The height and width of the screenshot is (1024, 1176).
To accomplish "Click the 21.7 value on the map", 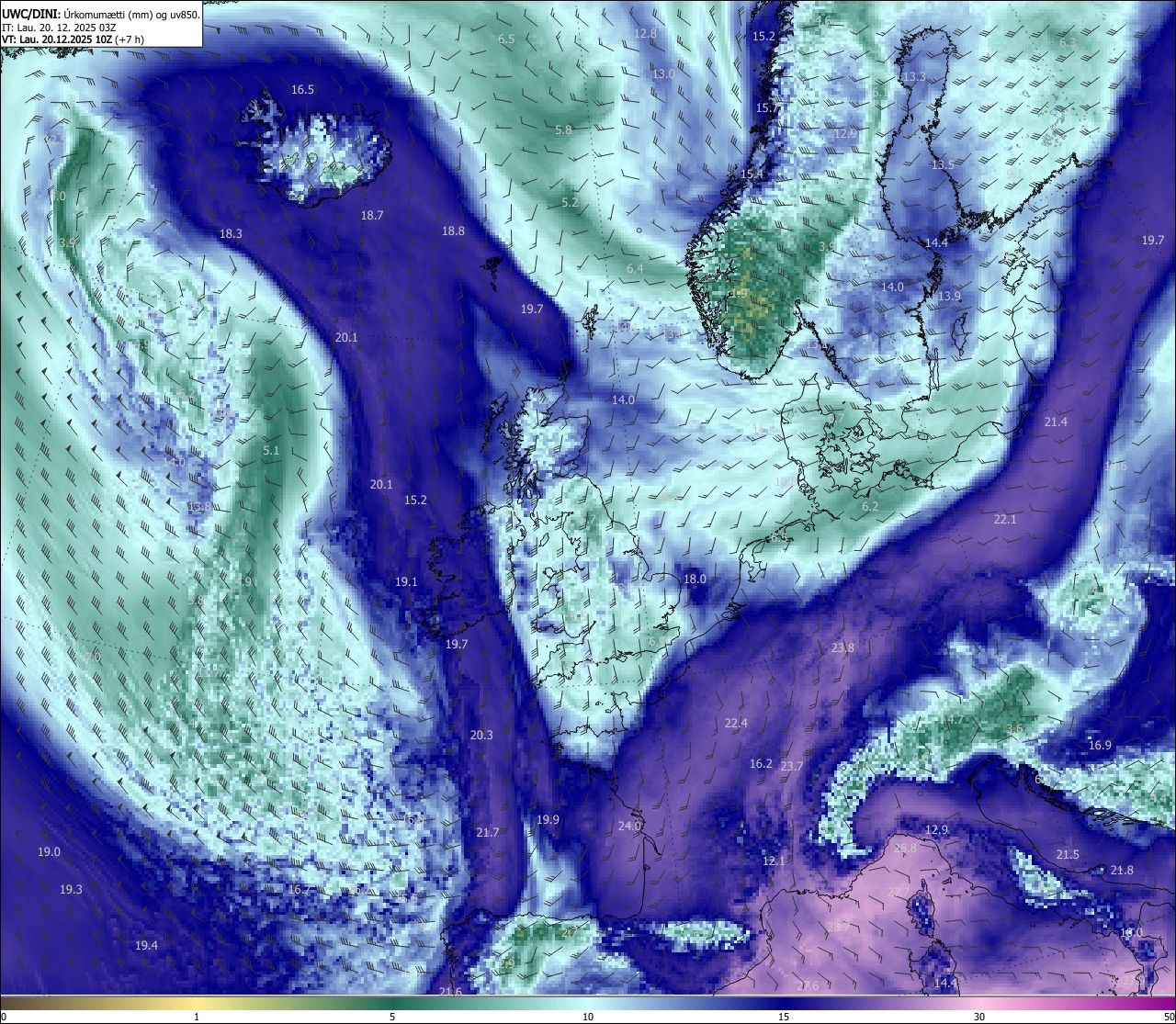I will point(488,833).
